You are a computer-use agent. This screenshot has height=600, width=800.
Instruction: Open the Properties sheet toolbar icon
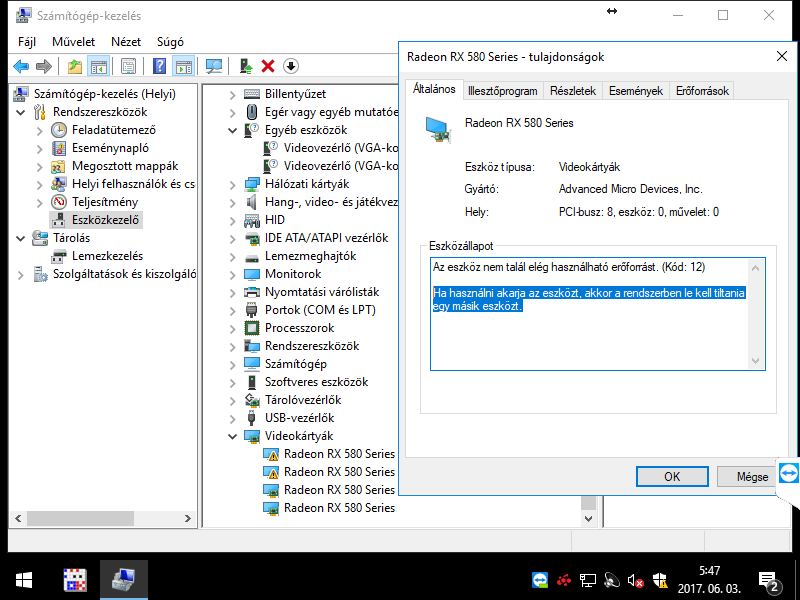coord(128,66)
